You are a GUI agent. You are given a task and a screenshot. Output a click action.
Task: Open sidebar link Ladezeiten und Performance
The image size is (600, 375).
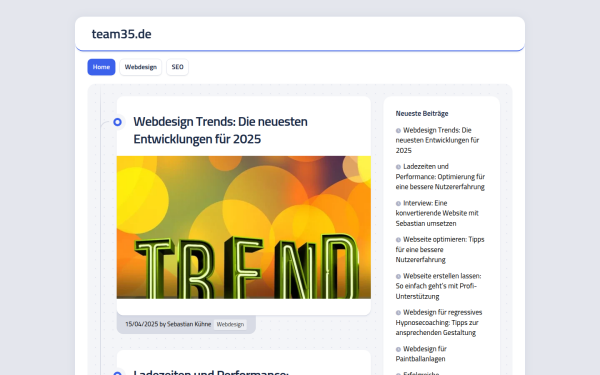[x=440, y=176]
